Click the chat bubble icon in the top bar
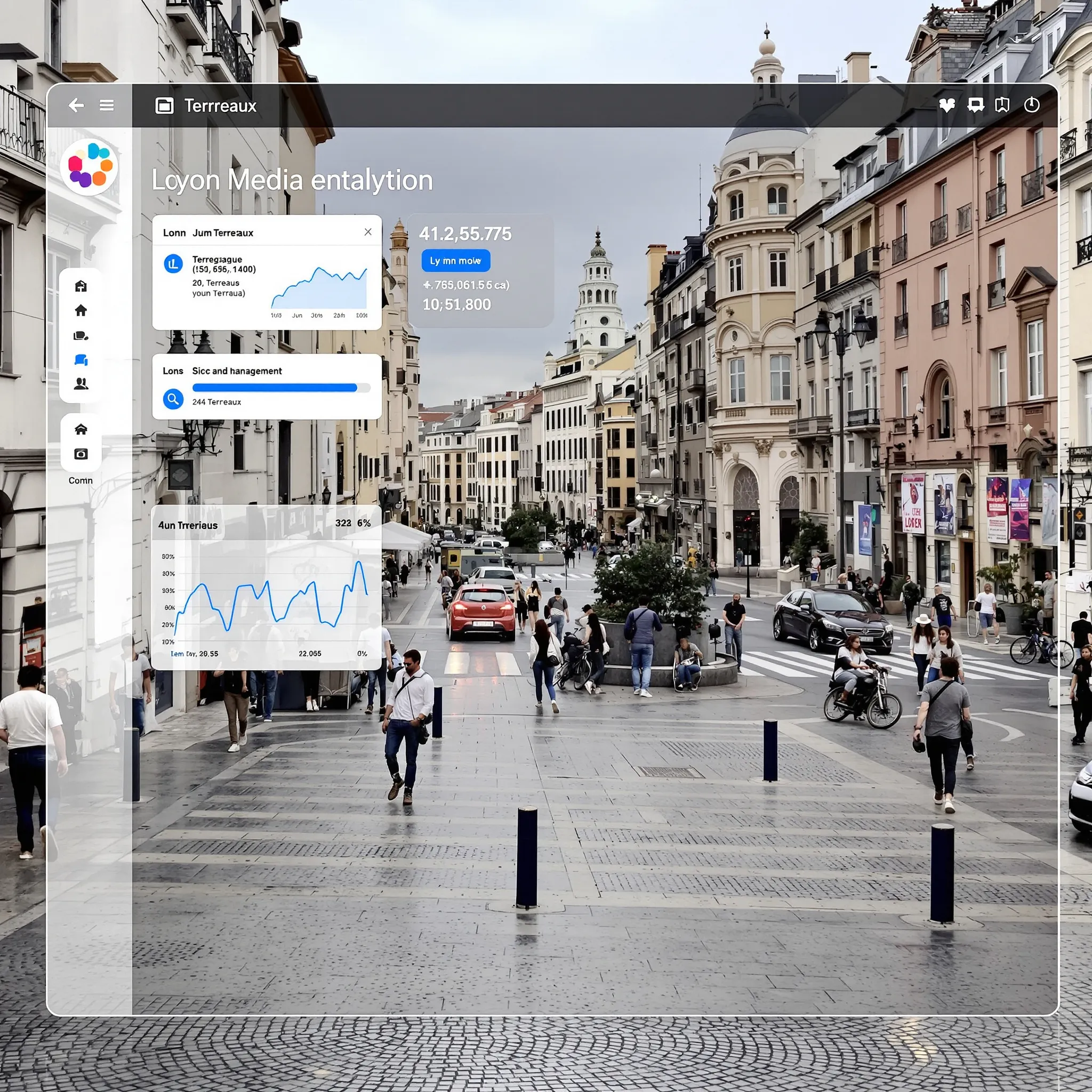 click(x=975, y=105)
